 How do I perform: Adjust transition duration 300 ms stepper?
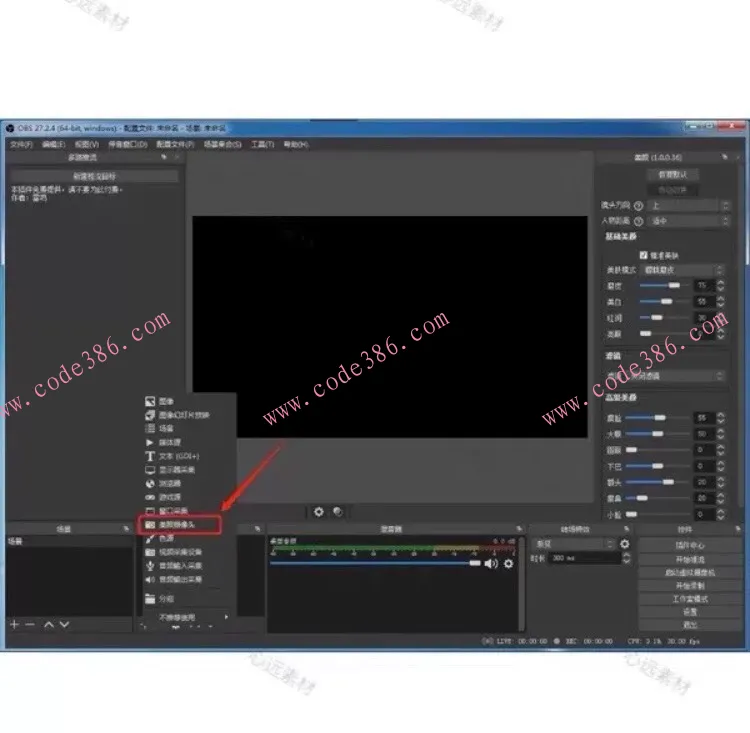tap(626, 558)
